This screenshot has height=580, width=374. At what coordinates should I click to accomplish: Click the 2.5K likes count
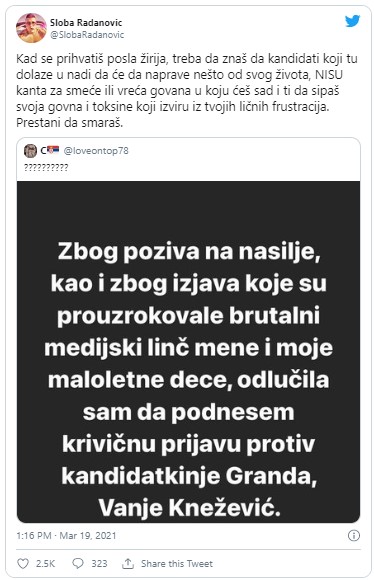[x=46, y=564]
